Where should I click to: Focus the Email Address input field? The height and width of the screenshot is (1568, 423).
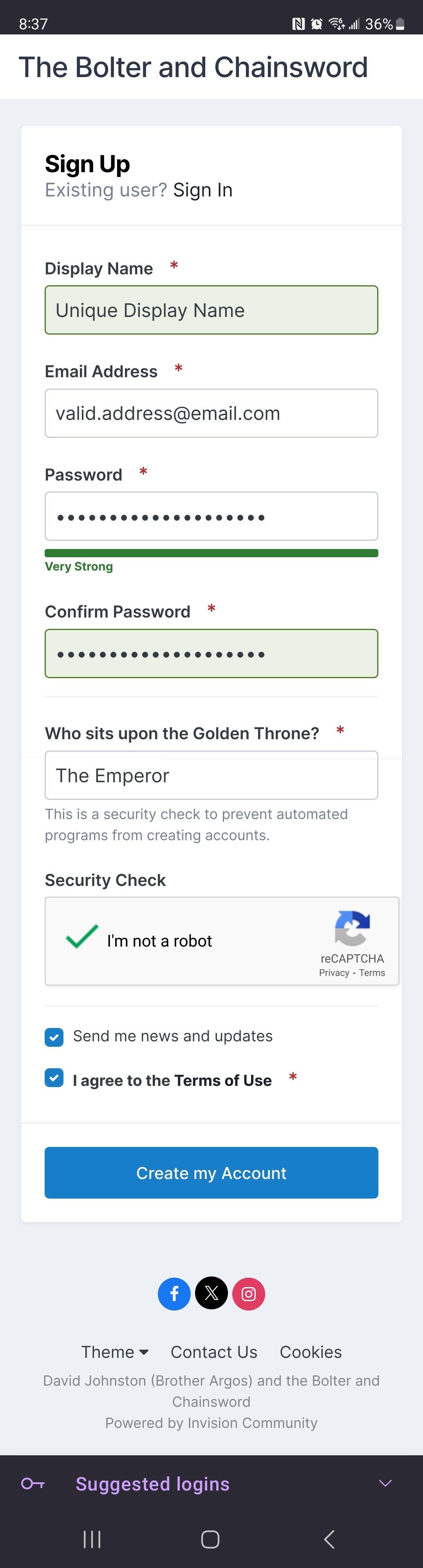coord(211,413)
